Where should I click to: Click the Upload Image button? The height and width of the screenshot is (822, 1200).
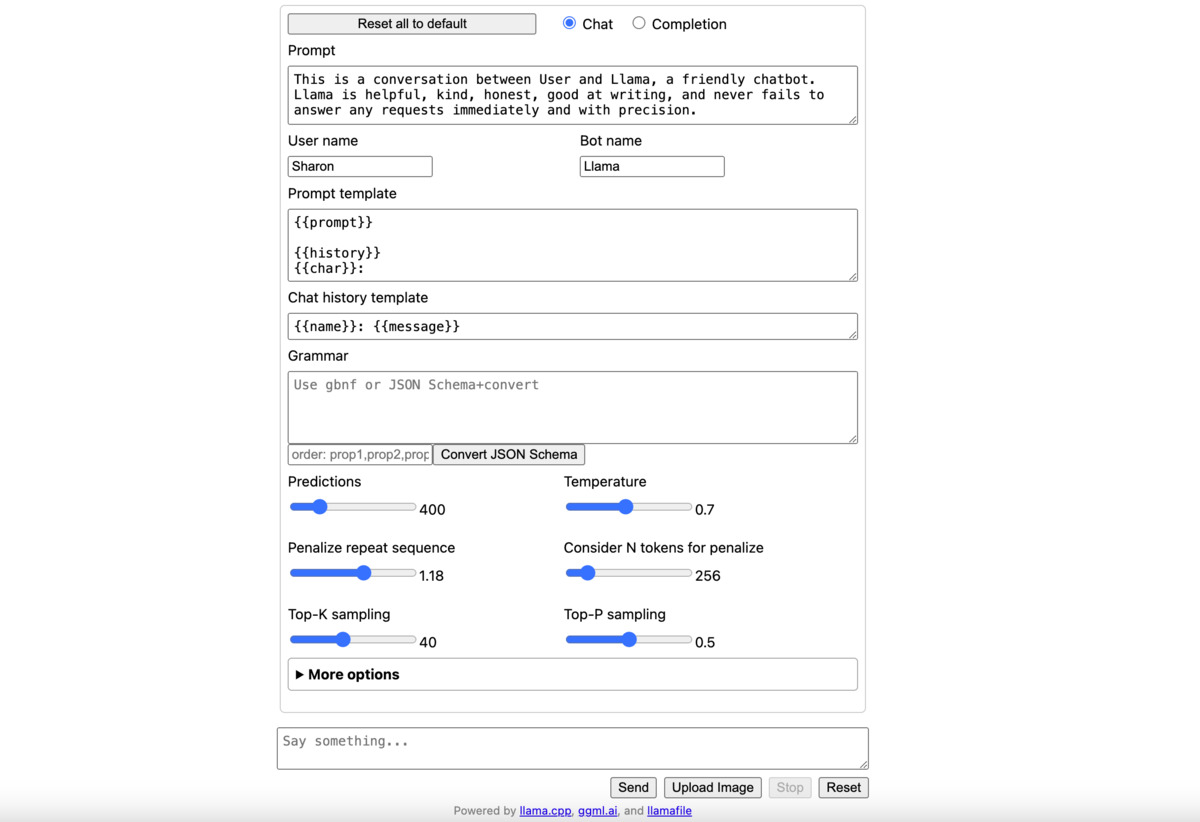click(712, 787)
